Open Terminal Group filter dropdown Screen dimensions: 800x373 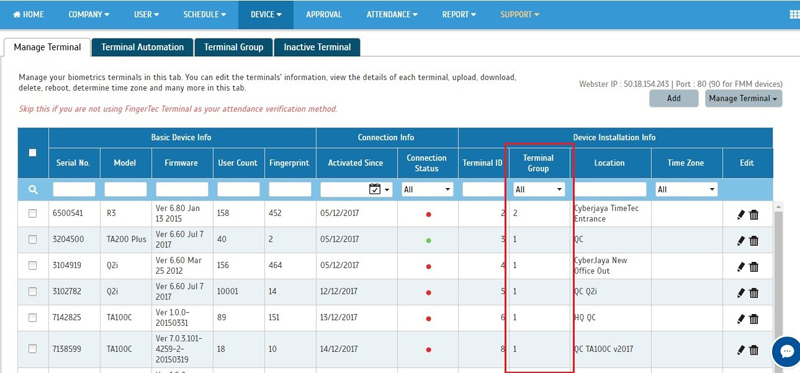point(539,189)
